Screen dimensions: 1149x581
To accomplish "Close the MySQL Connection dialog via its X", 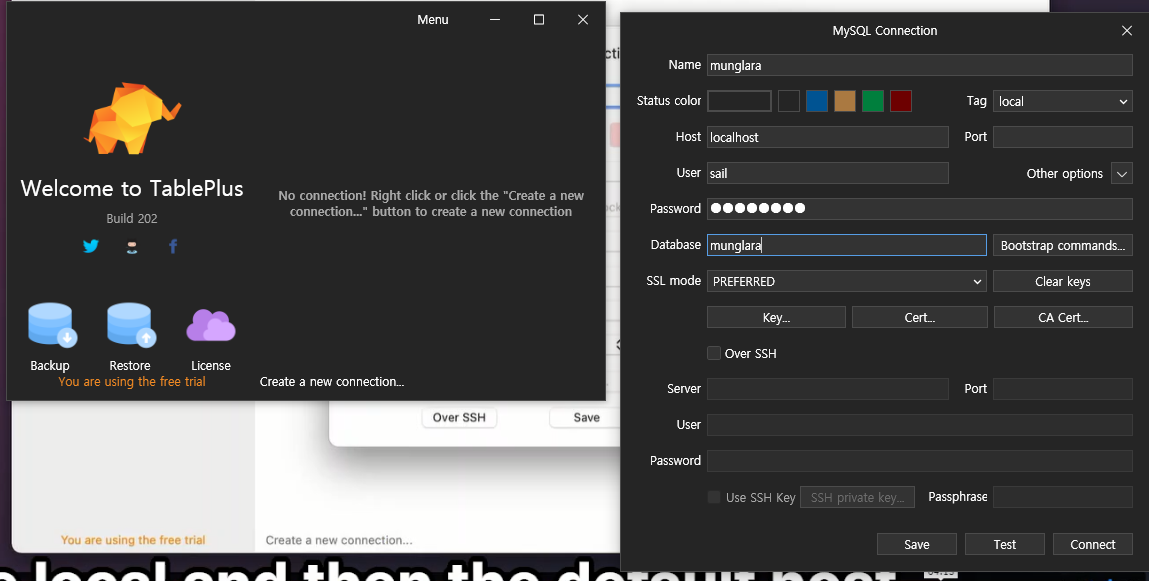I will pyautogui.click(x=1126, y=30).
